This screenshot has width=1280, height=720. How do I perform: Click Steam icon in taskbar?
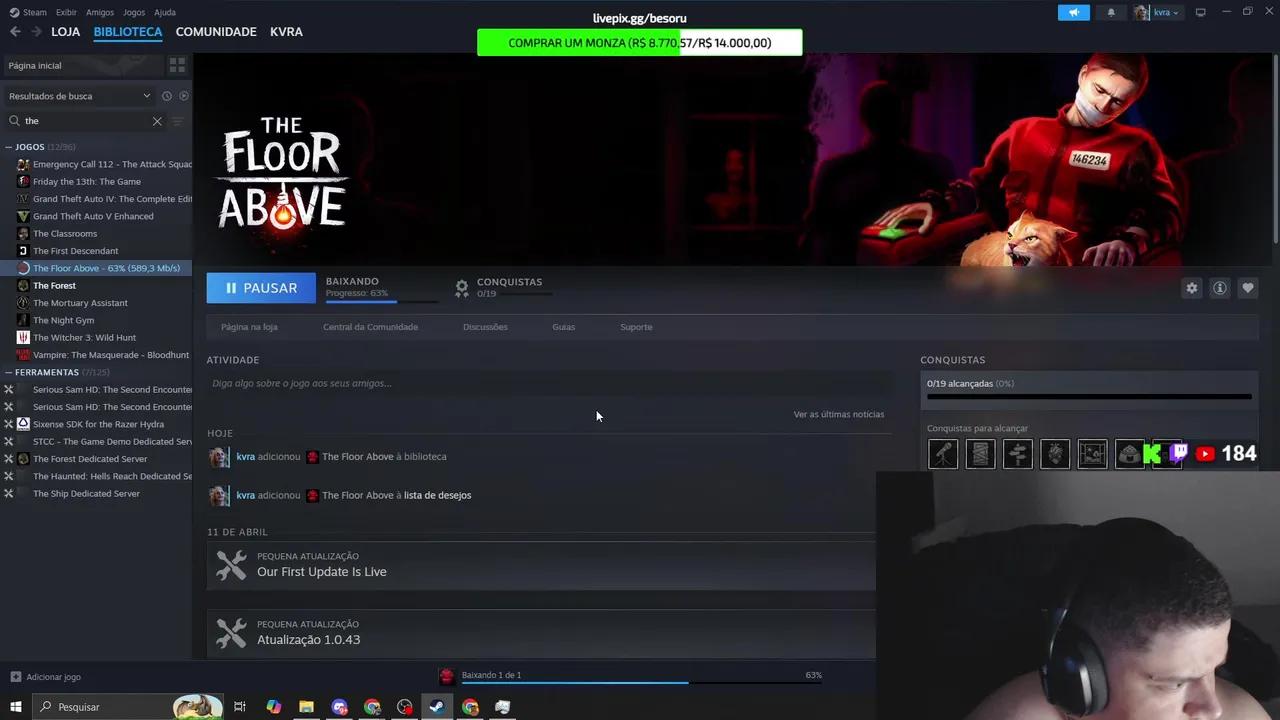pyautogui.click(x=437, y=707)
